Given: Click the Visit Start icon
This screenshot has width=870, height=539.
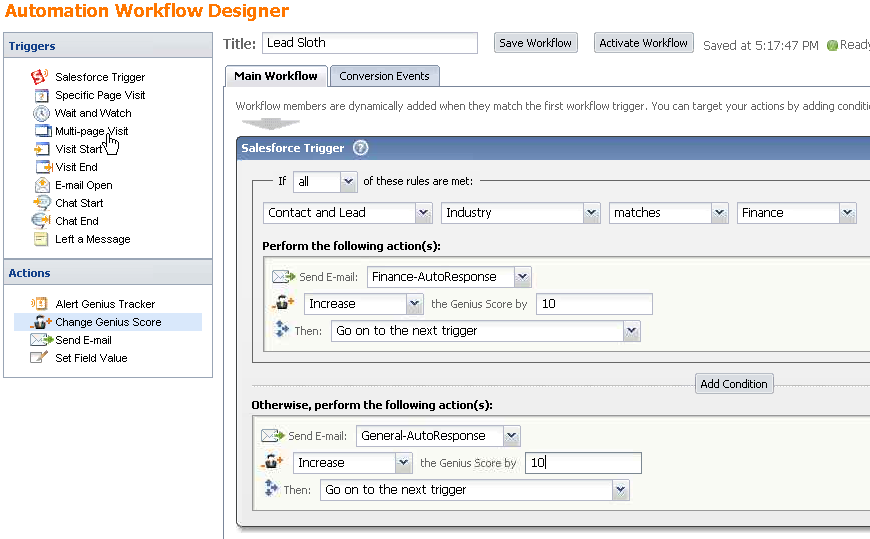Looking at the screenshot, I should tap(41, 149).
